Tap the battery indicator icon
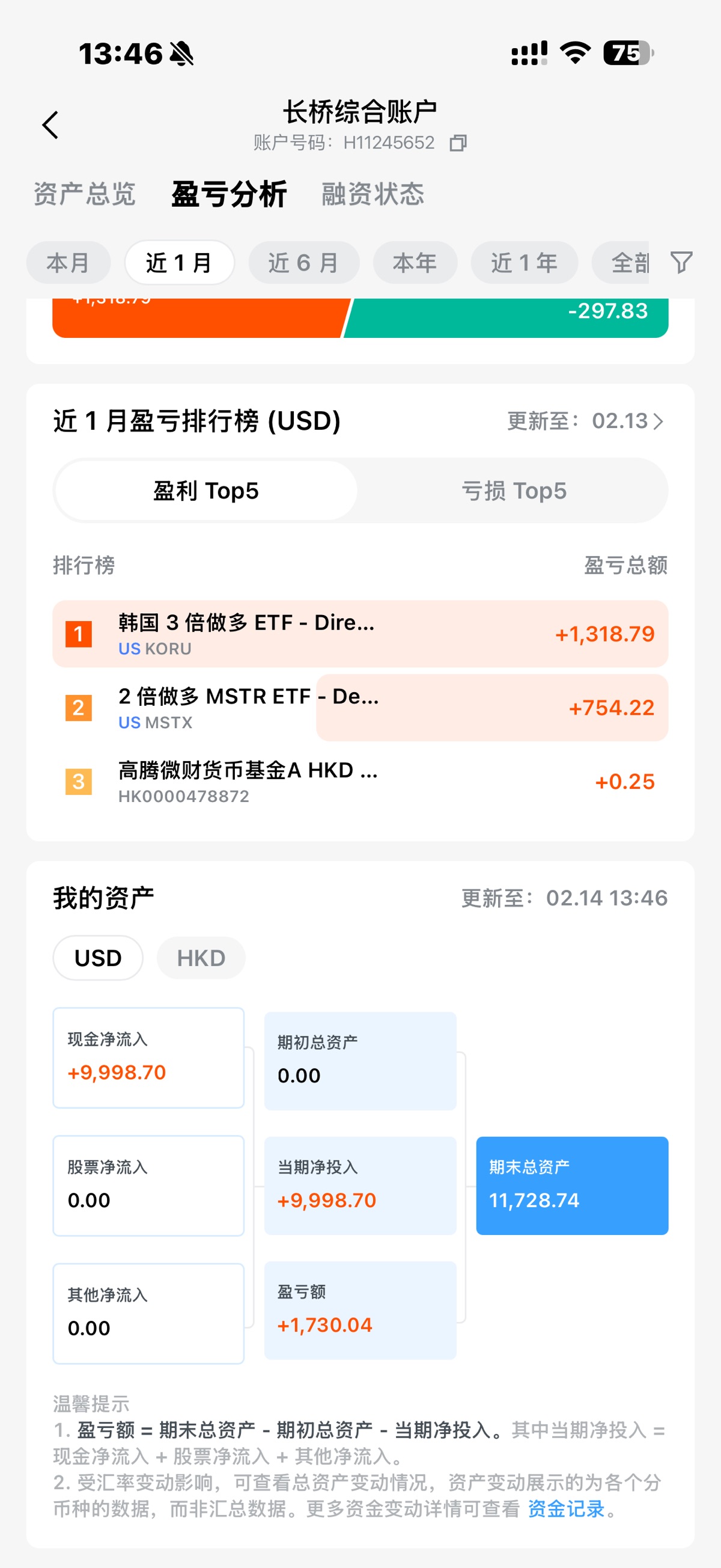Screen dimensions: 721x1568 (x=627, y=53)
